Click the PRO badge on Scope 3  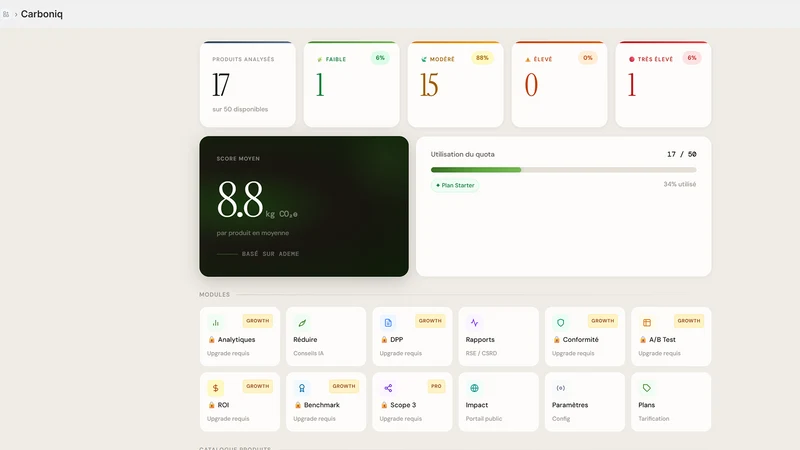pyautogui.click(x=436, y=386)
